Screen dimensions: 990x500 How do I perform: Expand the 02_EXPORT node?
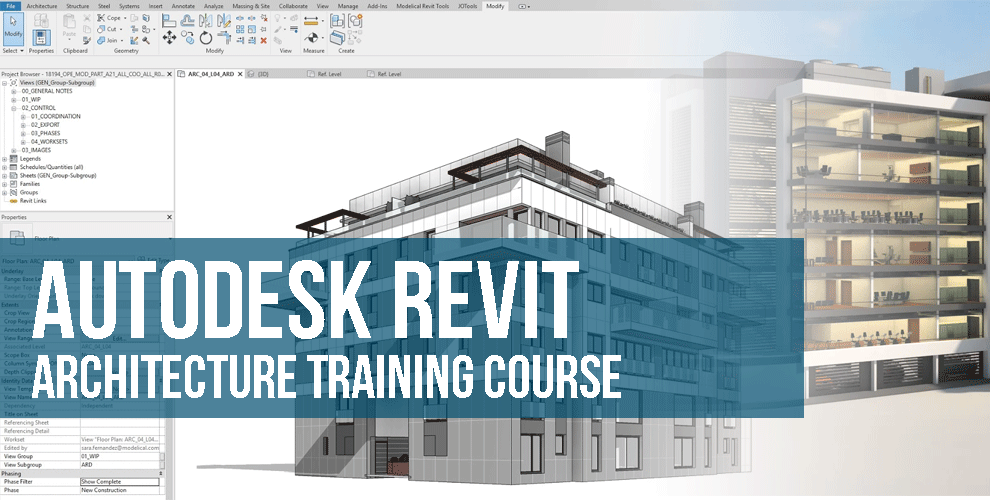tap(23, 125)
